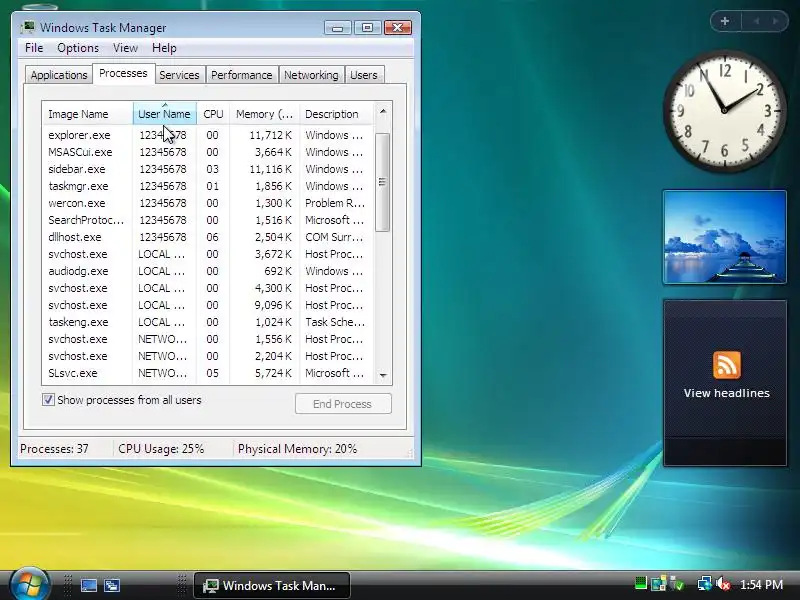Click Windows Task Manager taskbar button

pyautogui.click(x=272, y=585)
